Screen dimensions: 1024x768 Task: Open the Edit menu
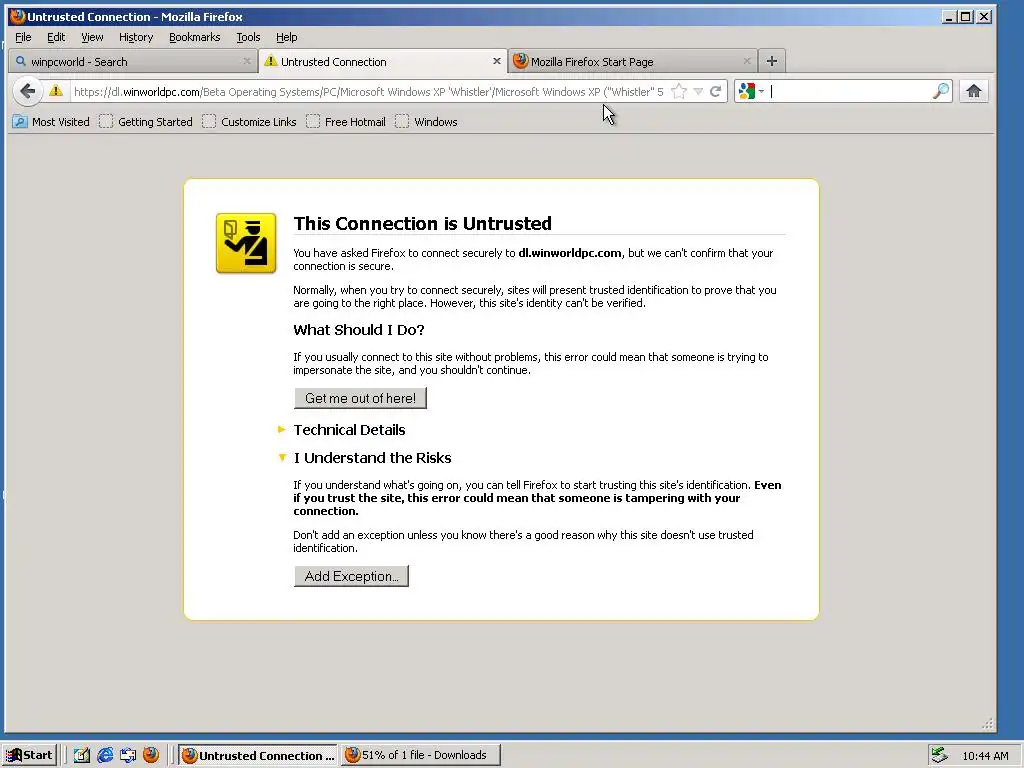coord(56,37)
